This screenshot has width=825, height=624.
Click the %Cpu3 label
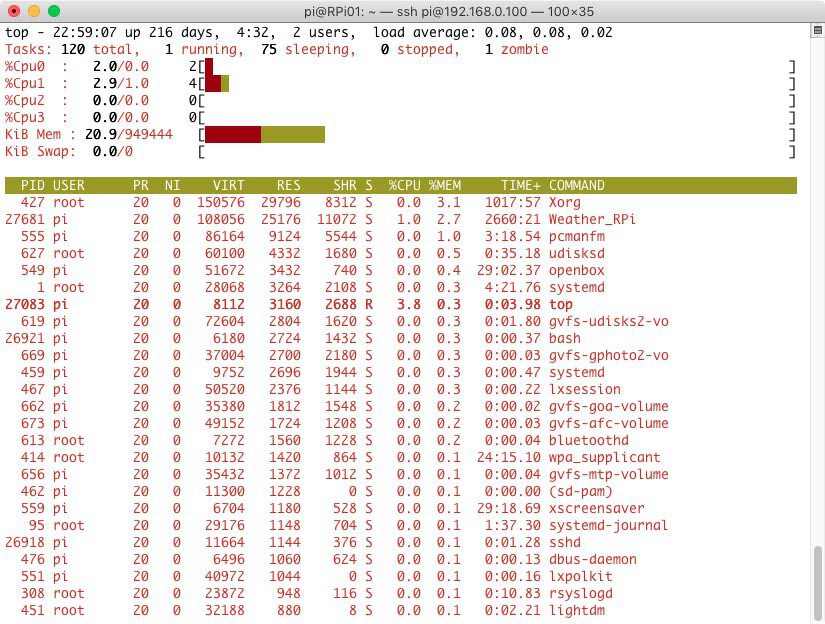(x=25, y=117)
